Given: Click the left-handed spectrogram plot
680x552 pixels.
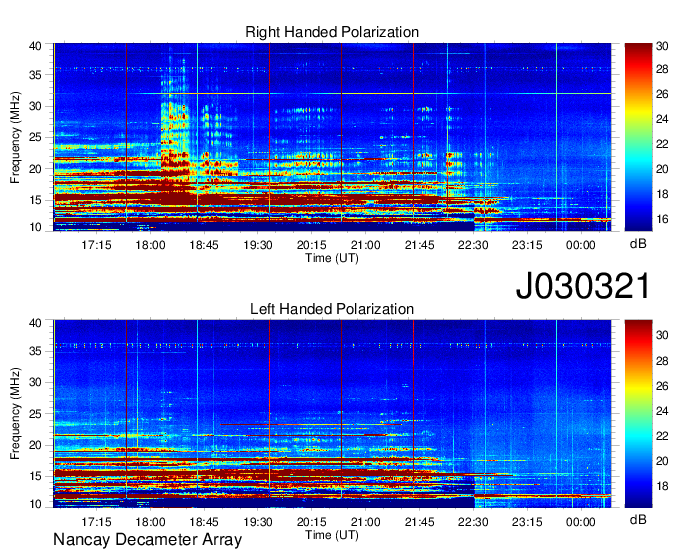Looking at the screenshot, I should point(332,414).
